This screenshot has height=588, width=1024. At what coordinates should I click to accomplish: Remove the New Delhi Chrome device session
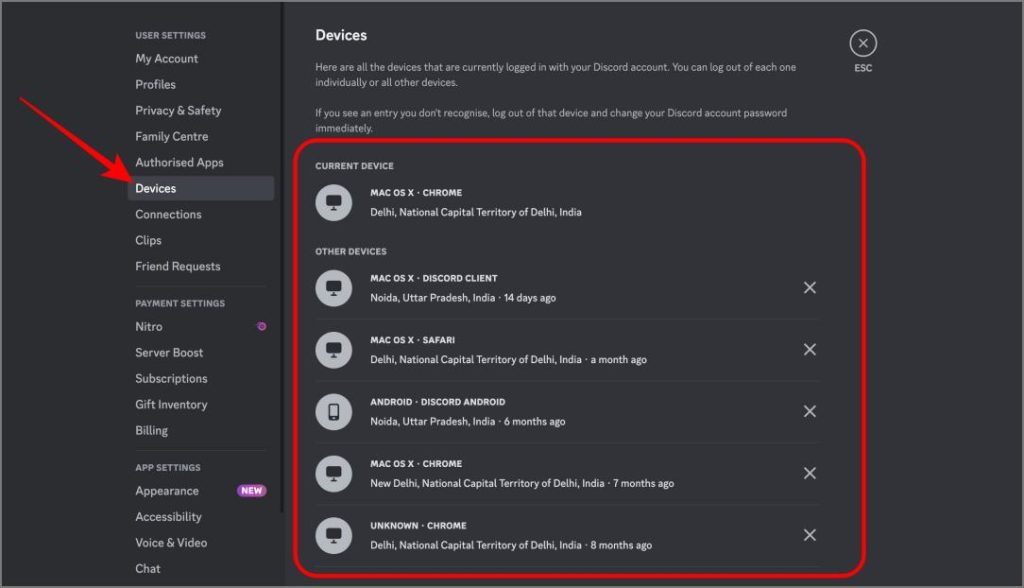[809, 473]
